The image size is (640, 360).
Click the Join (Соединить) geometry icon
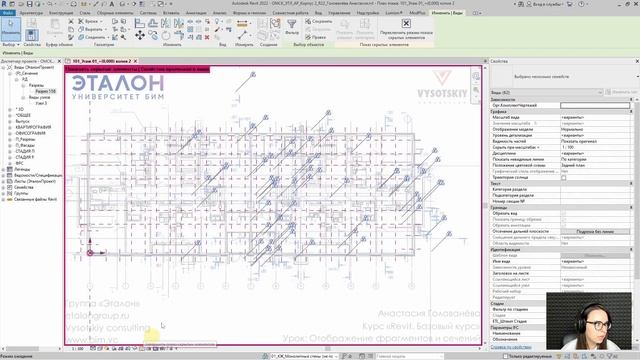pyautogui.click(x=81, y=37)
